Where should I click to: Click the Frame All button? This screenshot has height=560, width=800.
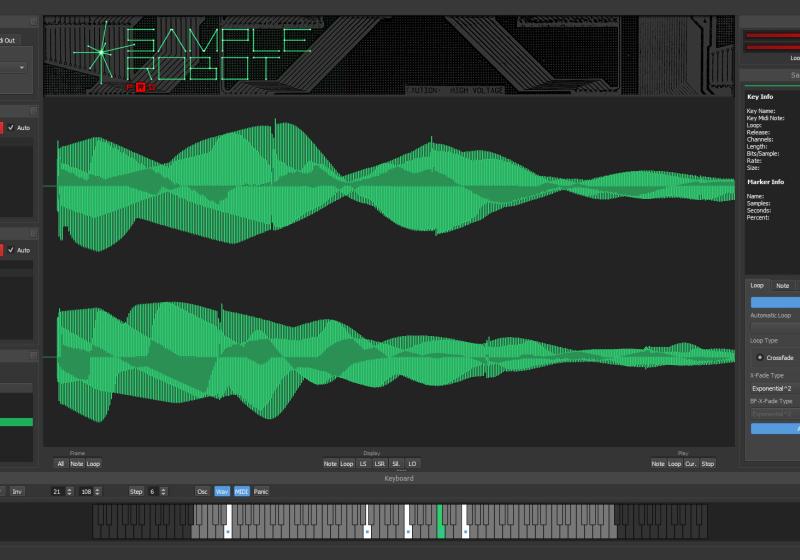coord(60,464)
